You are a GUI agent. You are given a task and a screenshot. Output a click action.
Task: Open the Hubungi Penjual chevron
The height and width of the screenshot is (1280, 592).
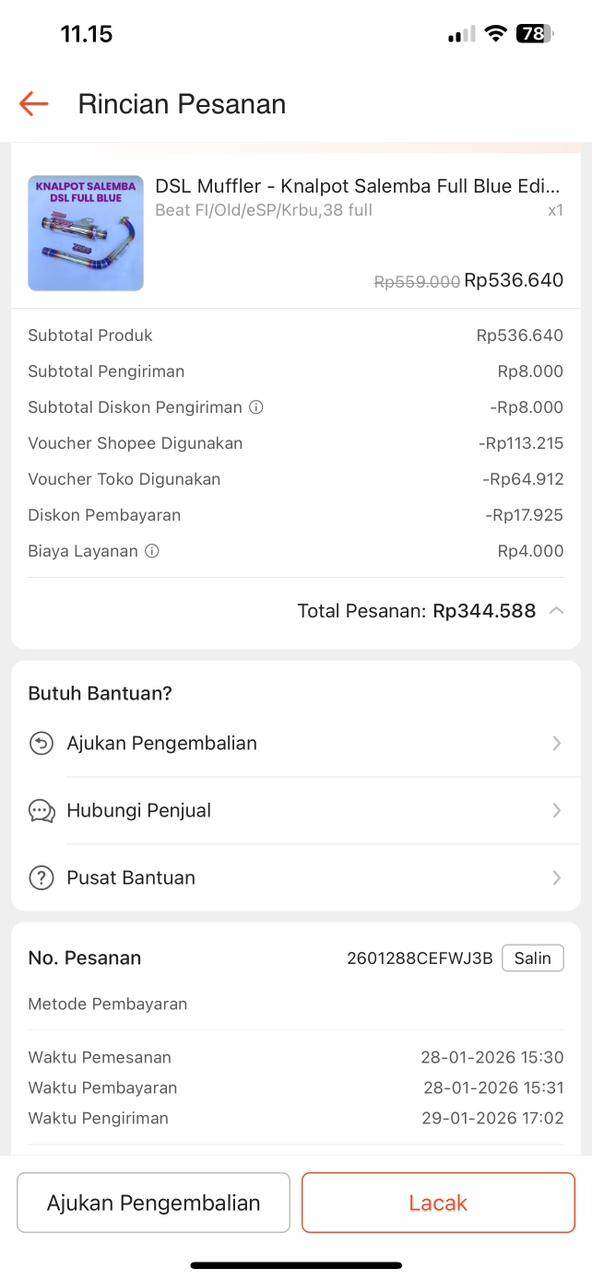tap(556, 810)
